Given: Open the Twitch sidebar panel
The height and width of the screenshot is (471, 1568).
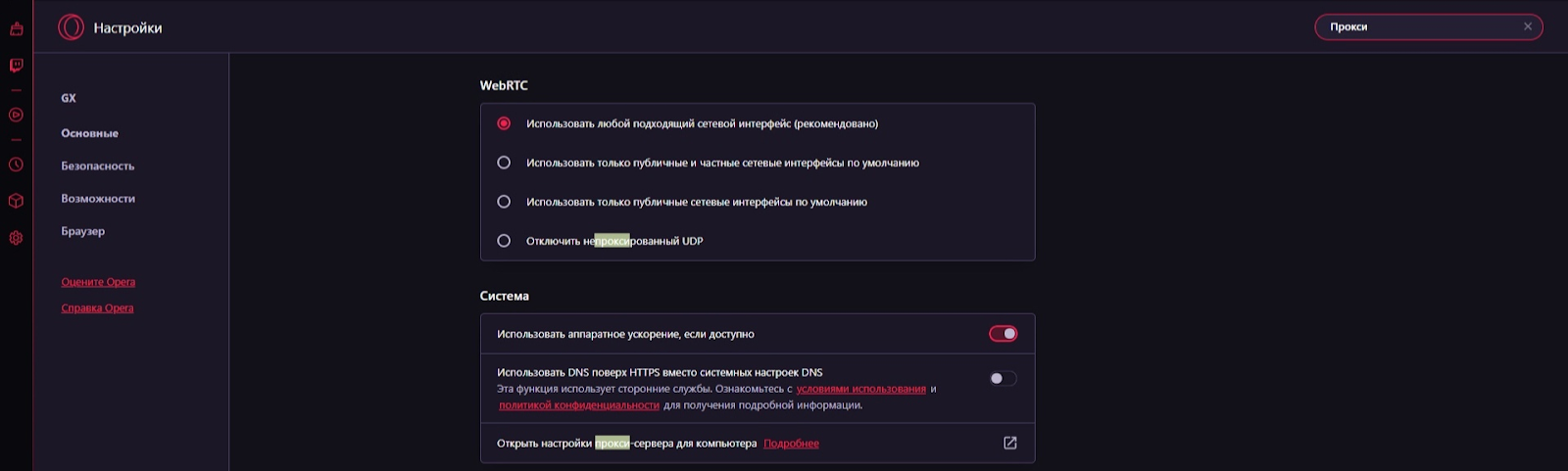Looking at the screenshot, I should pyautogui.click(x=16, y=66).
